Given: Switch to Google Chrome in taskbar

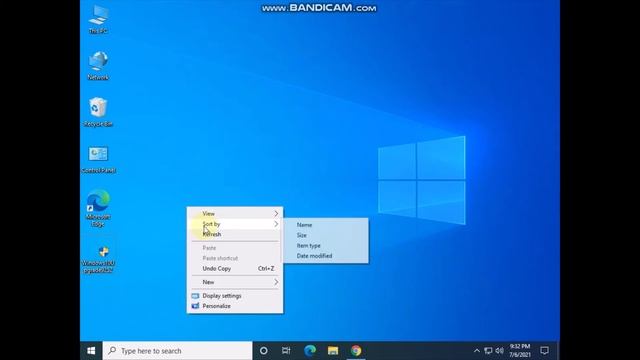Looking at the screenshot, I should (x=356, y=351).
